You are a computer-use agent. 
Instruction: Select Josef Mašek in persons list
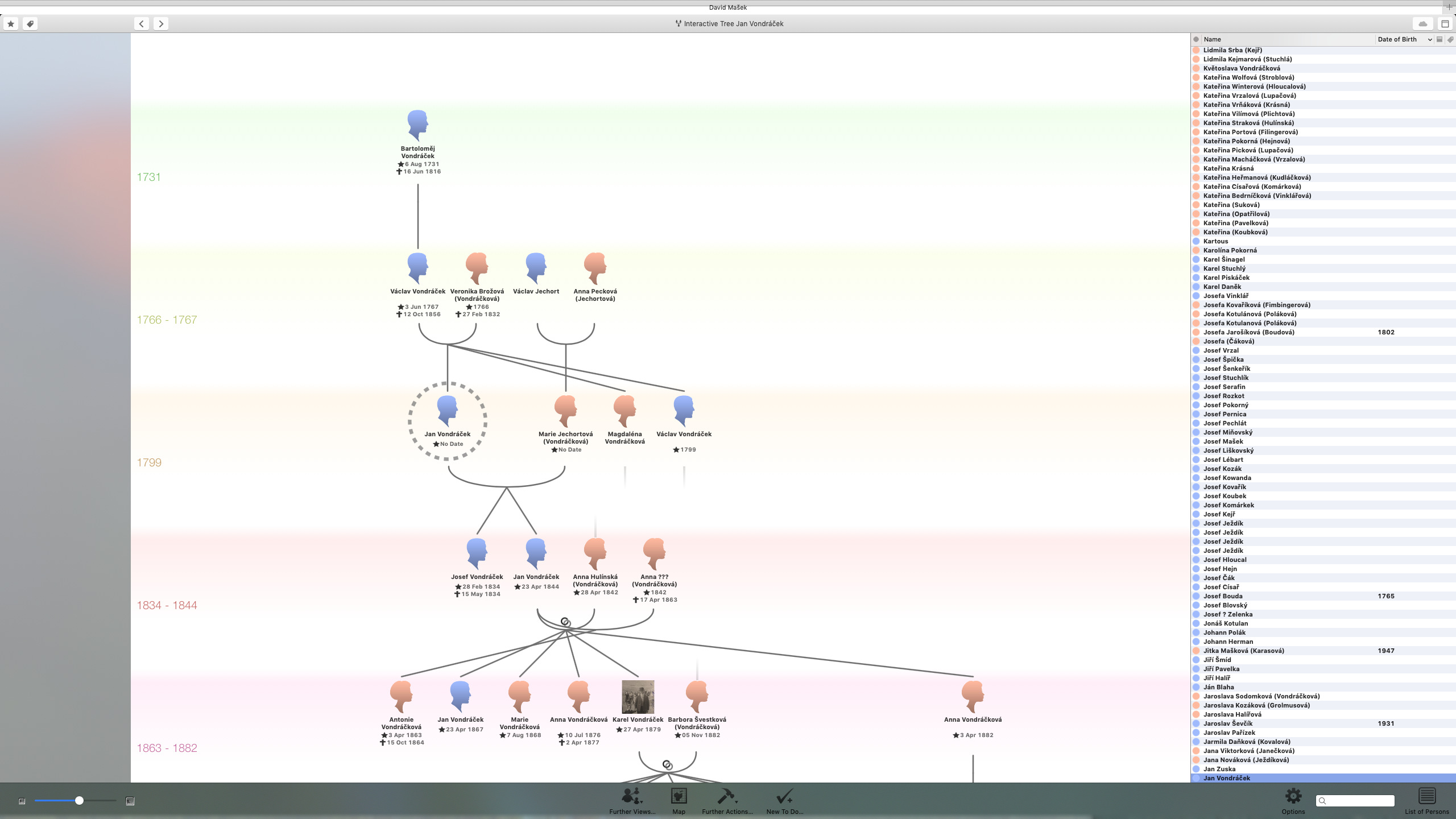[1323, 441]
